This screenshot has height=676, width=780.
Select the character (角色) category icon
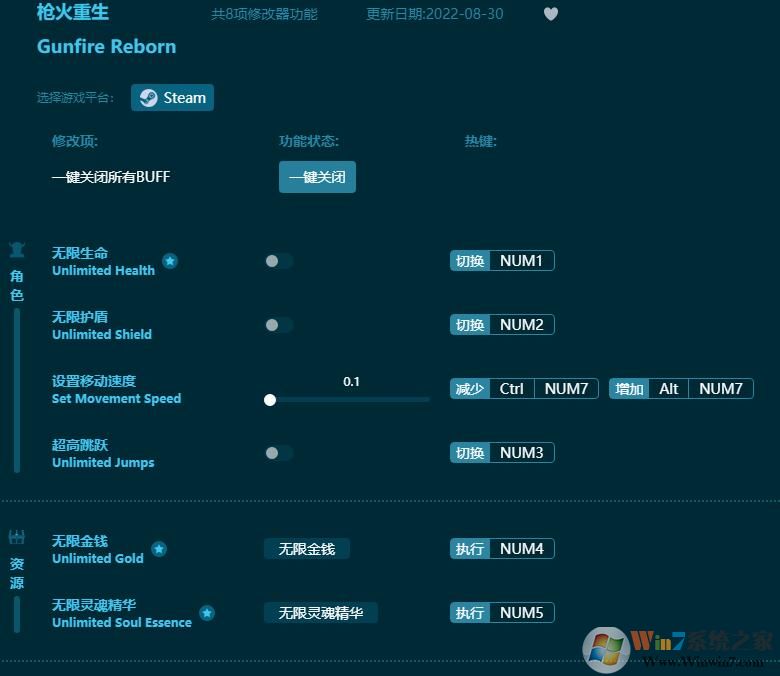(17, 250)
